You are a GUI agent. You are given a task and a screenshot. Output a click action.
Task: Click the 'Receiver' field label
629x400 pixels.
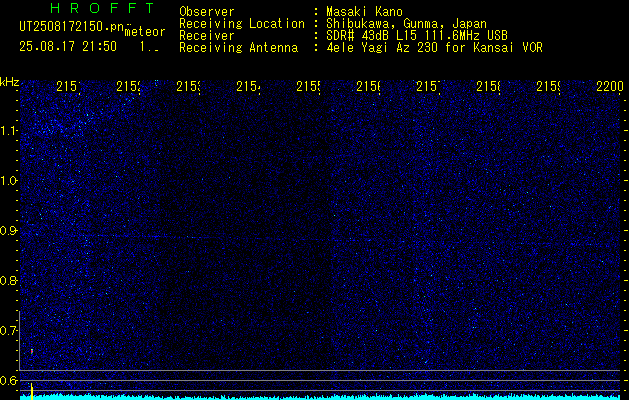(x=207, y=36)
